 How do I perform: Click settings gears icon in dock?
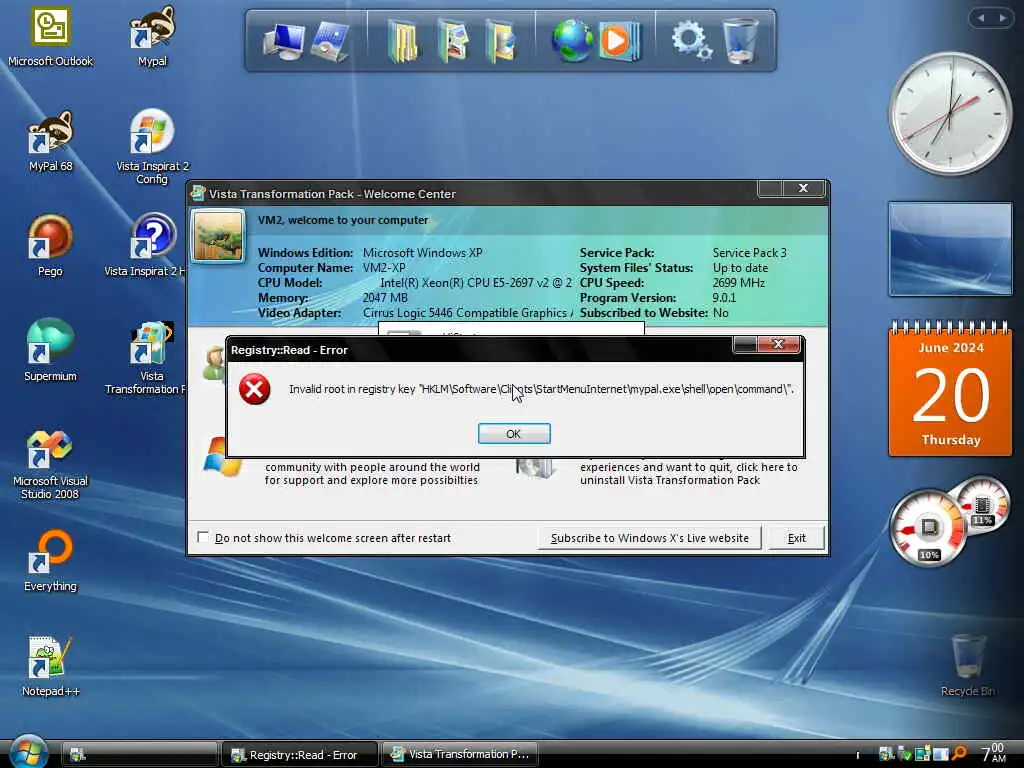[x=691, y=39]
